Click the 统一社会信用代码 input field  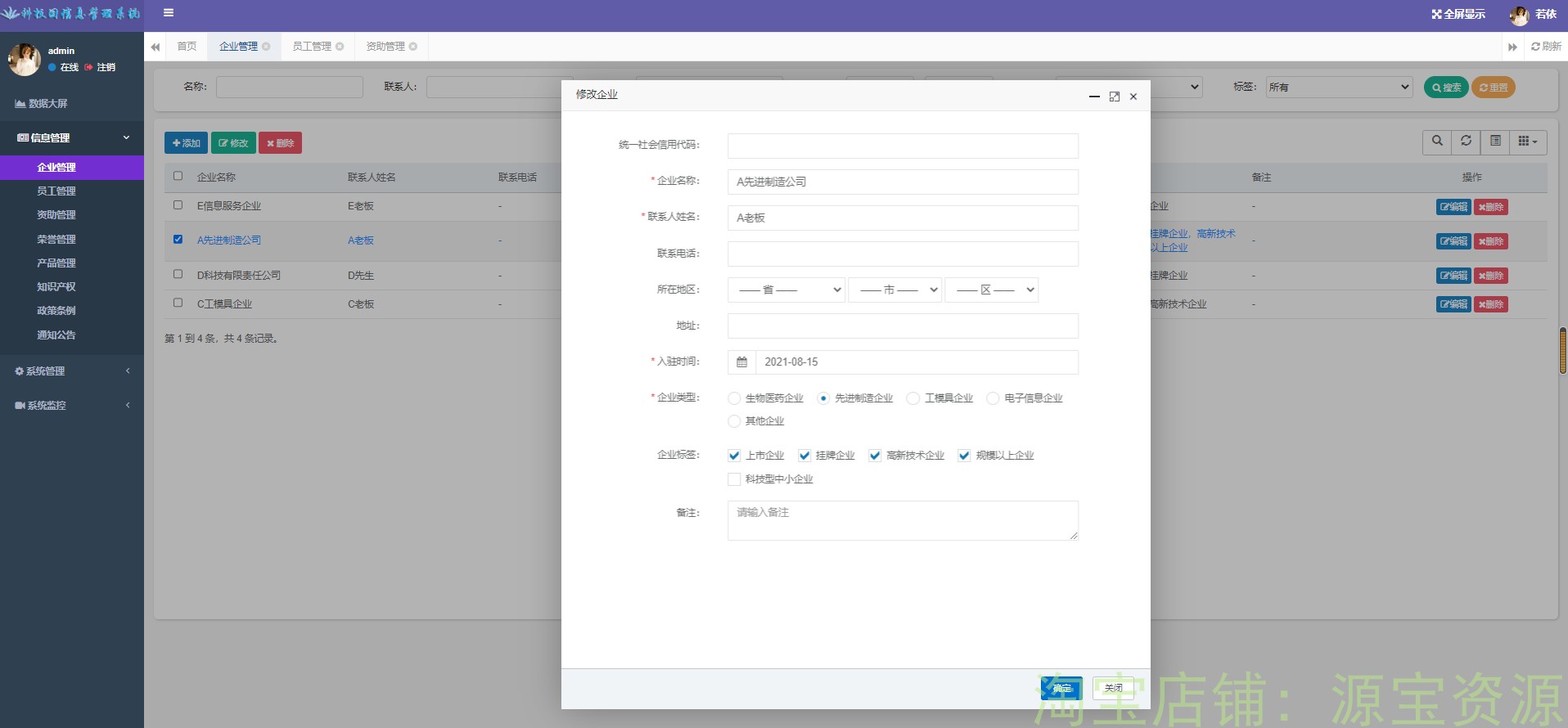(903, 146)
